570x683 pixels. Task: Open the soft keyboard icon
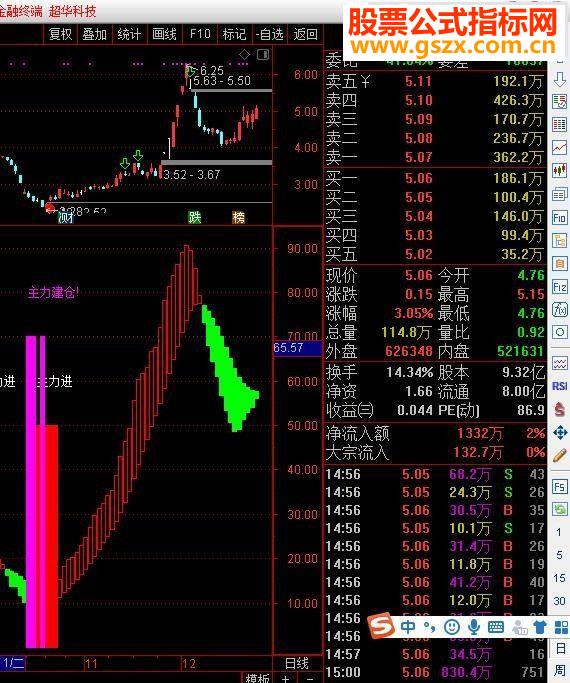coord(496,627)
